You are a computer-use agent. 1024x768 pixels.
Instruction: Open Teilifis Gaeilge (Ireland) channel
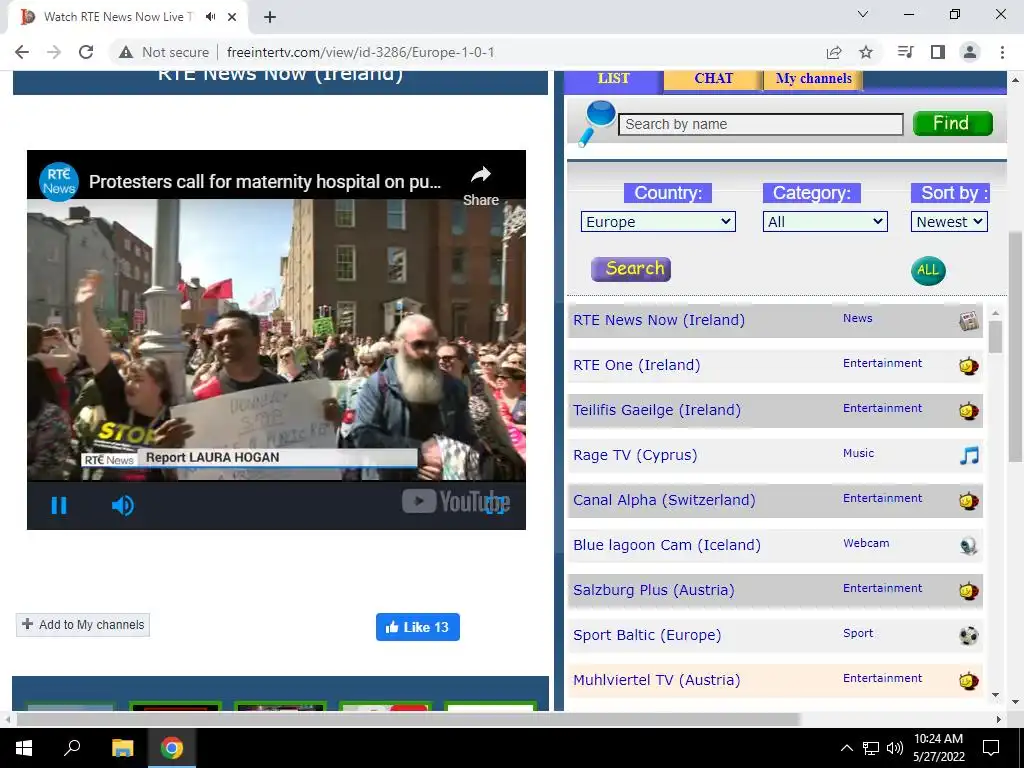click(x=657, y=410)
